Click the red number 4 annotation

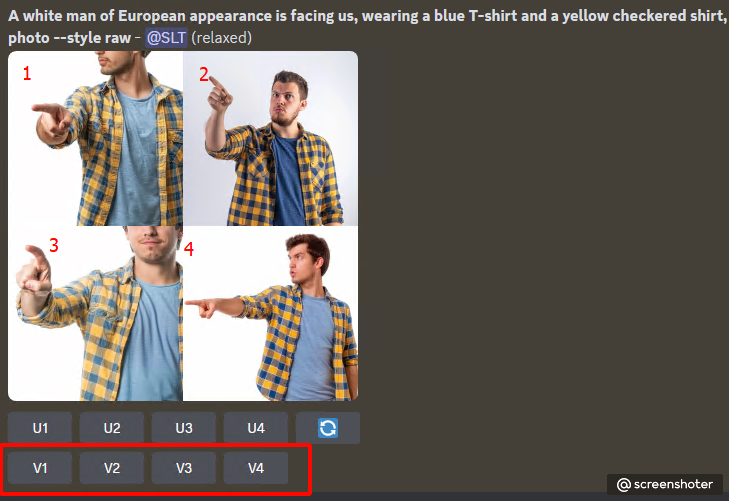189,249
